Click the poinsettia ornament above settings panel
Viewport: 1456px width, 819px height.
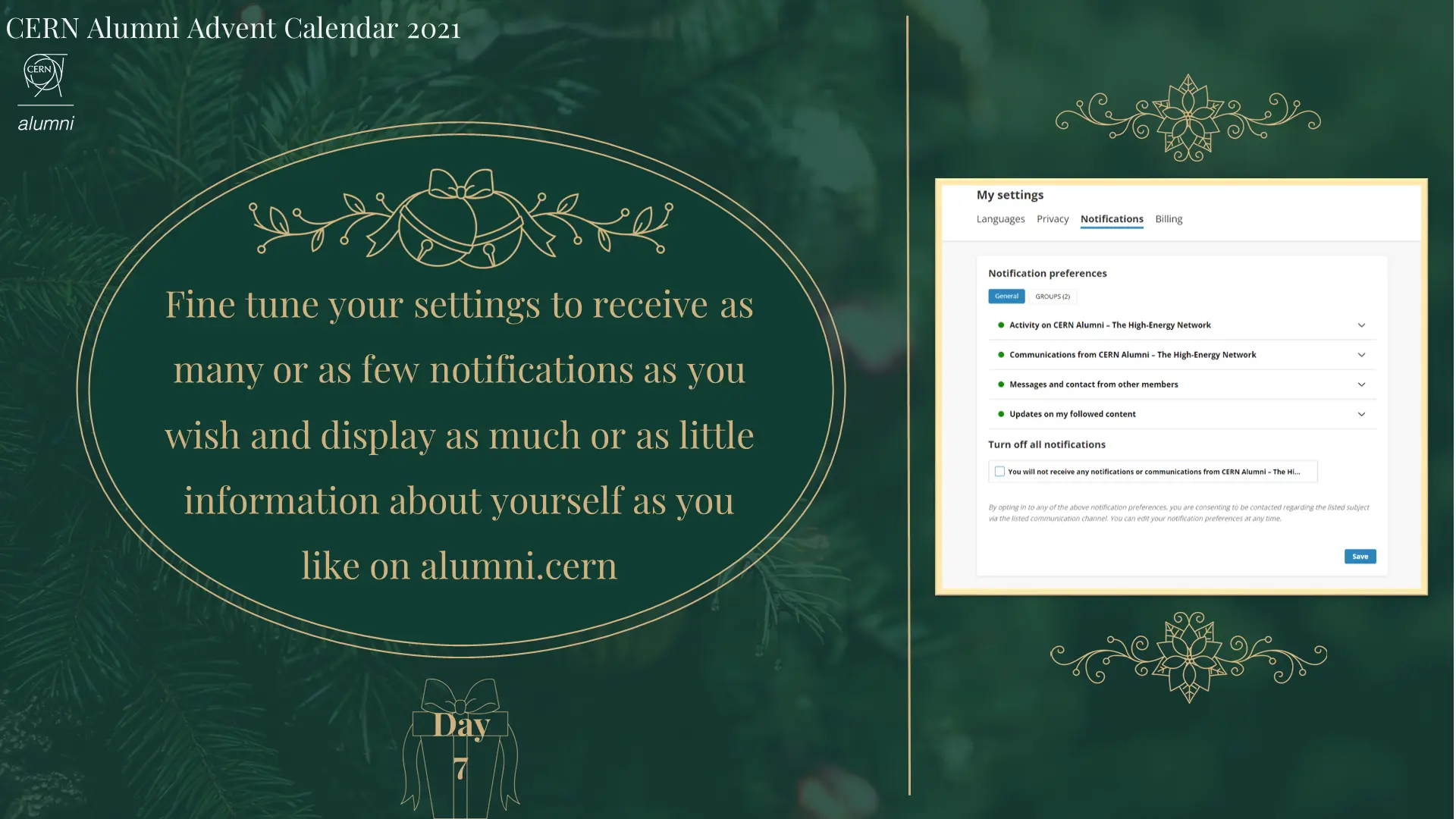(x=1188, y=118)
